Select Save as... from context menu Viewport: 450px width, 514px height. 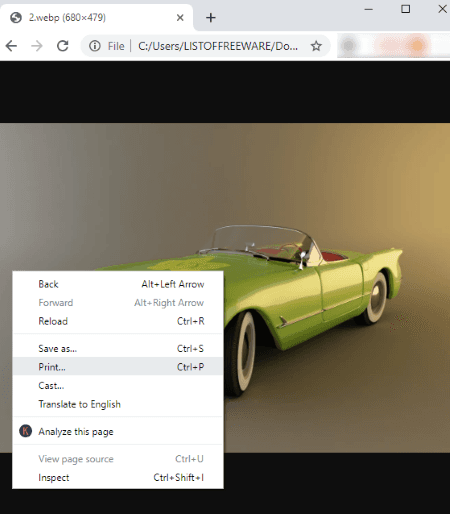pos(118,349)
